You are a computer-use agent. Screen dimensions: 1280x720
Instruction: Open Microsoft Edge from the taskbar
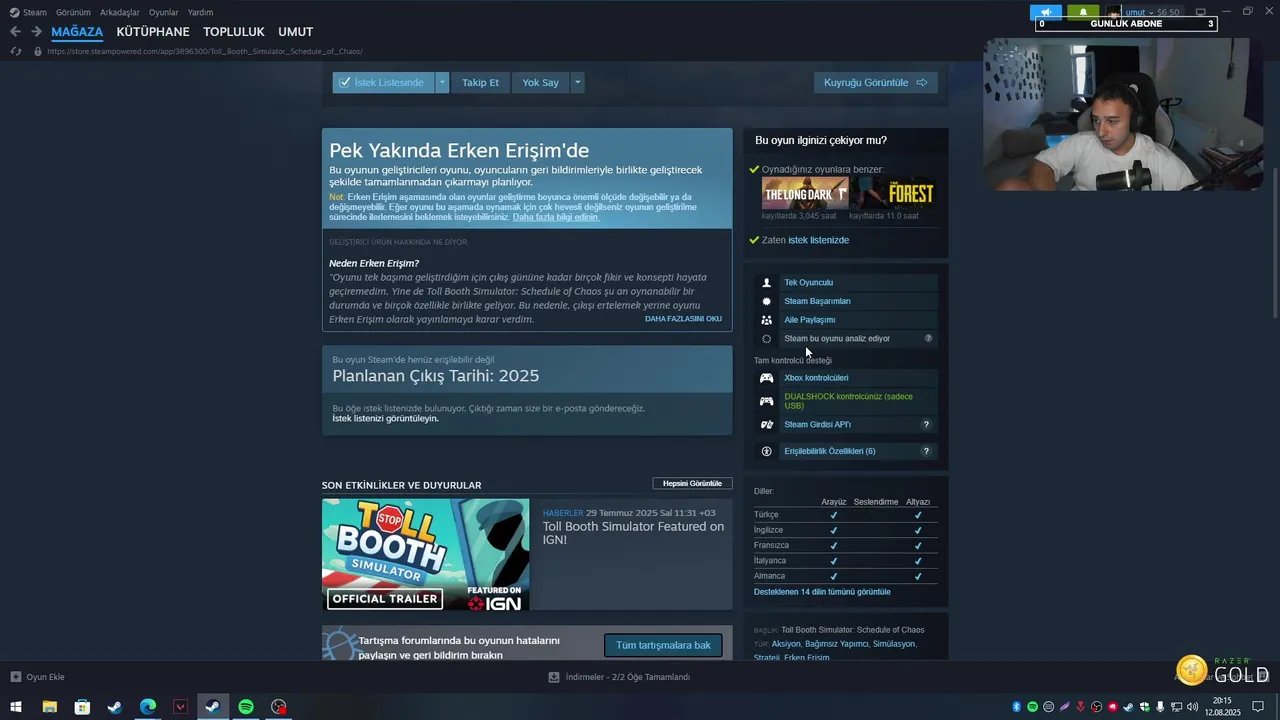pyautogui.click(x=148, y=707)
